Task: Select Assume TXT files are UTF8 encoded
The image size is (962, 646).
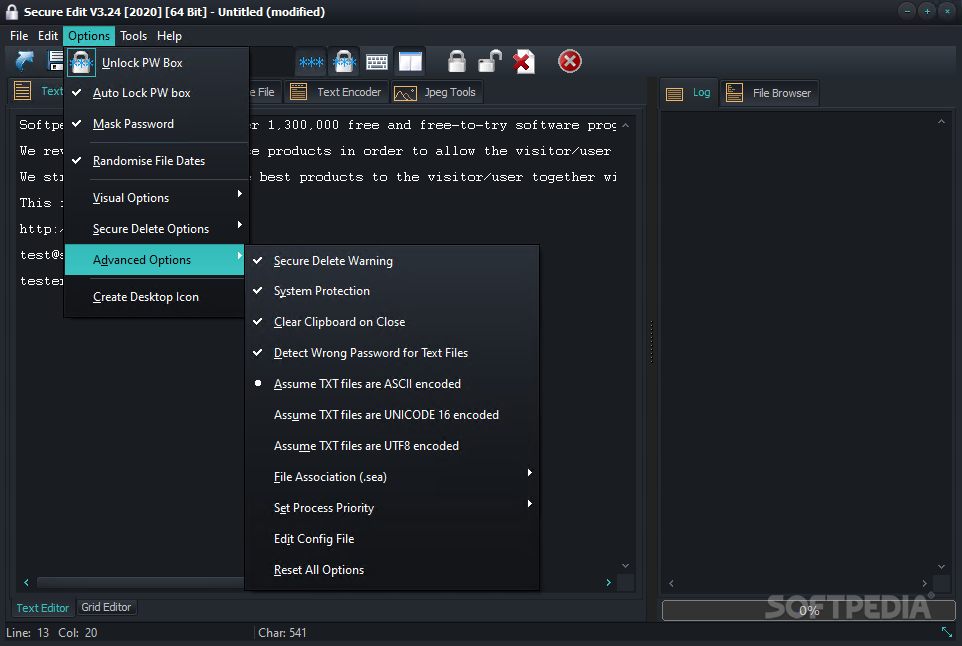Action: click(391, 446)
